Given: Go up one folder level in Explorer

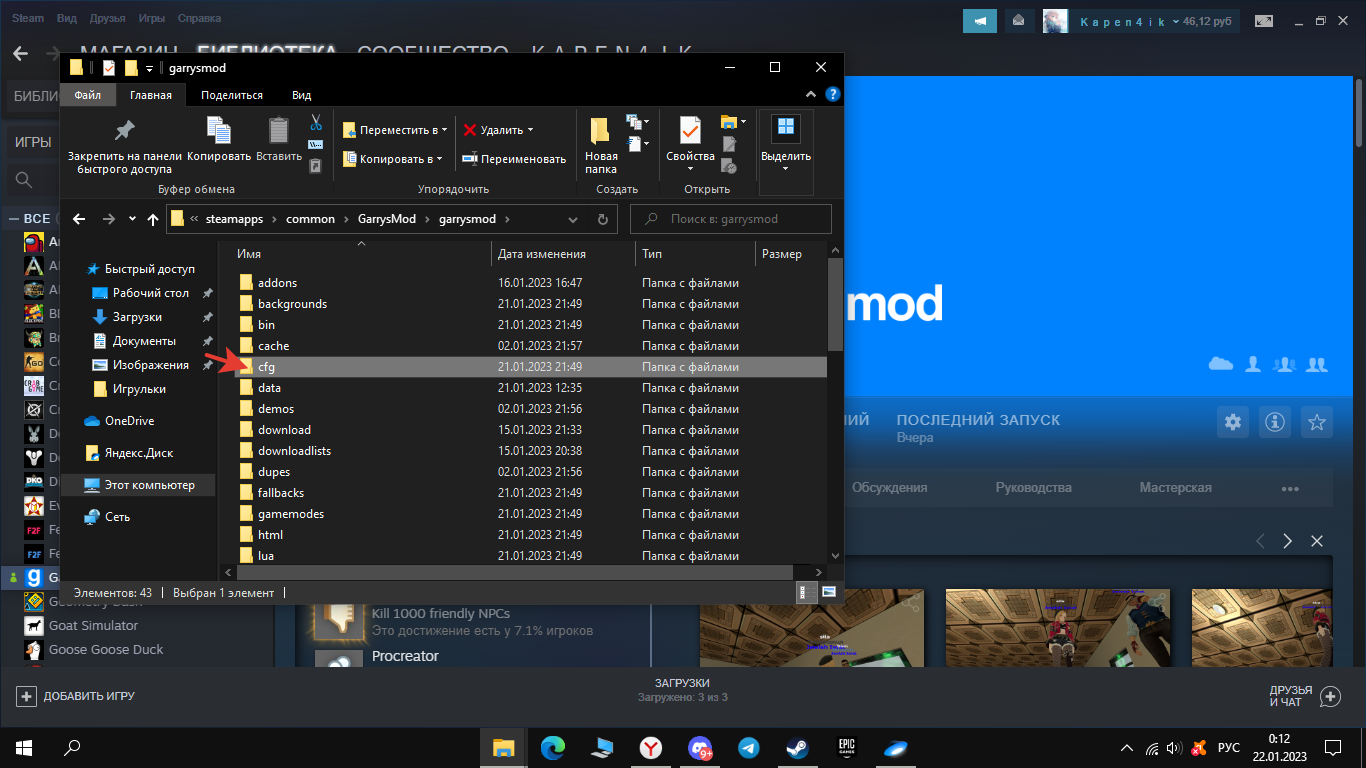Looking at the screenshot, I should tap(153, 219).
